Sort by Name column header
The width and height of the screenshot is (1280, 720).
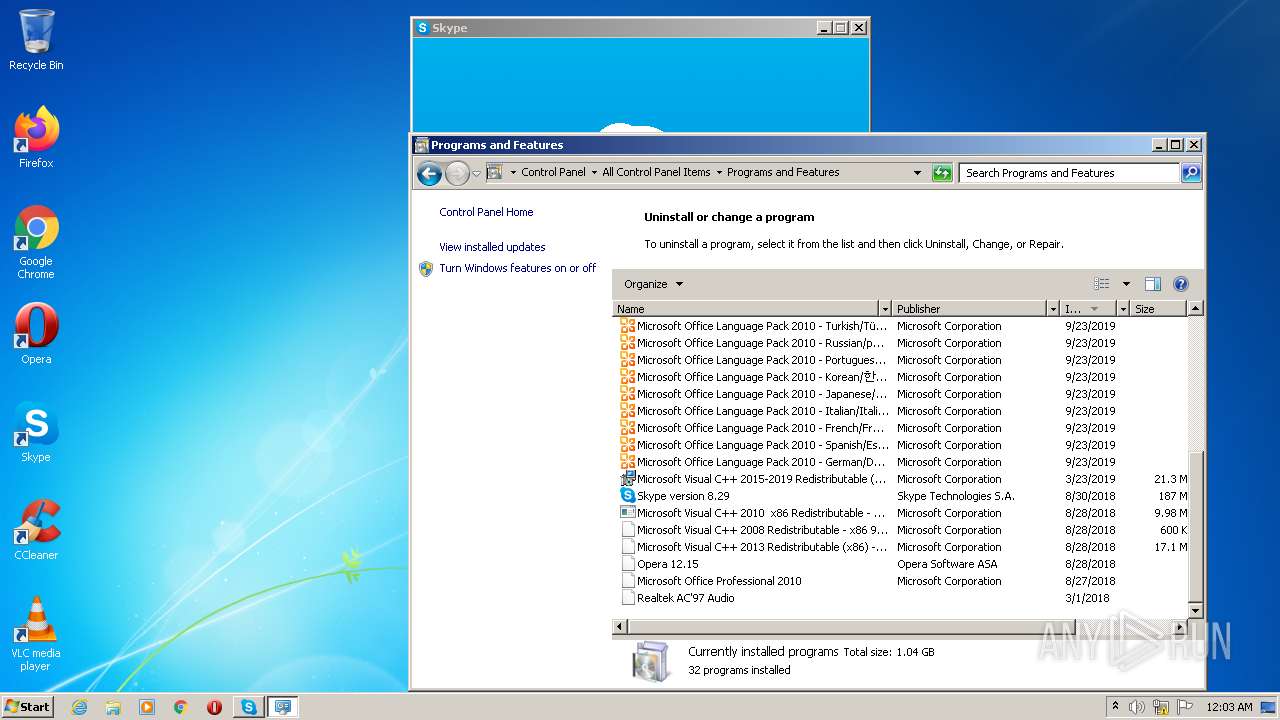pos(746,309)
